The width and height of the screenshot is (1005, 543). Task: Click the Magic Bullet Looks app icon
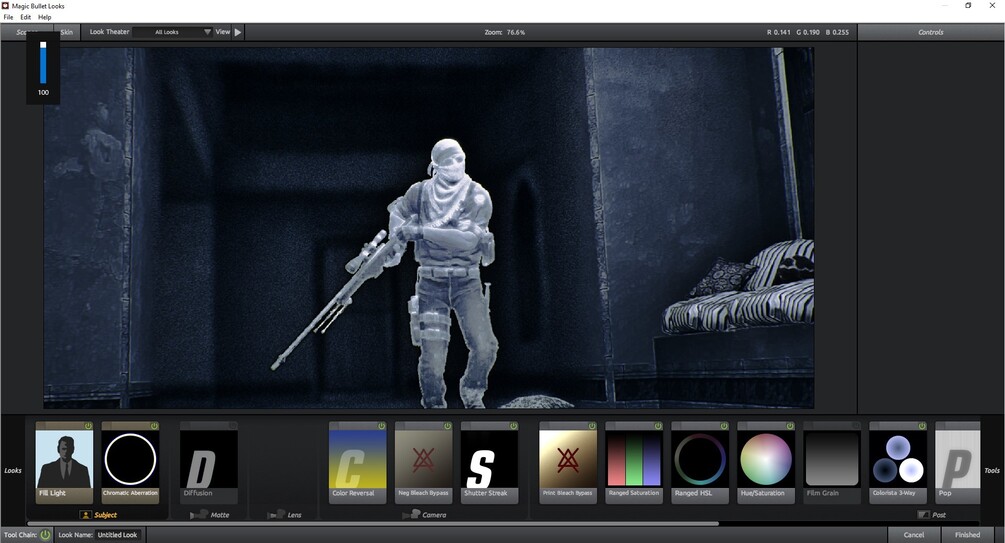[x=5, y=6]
